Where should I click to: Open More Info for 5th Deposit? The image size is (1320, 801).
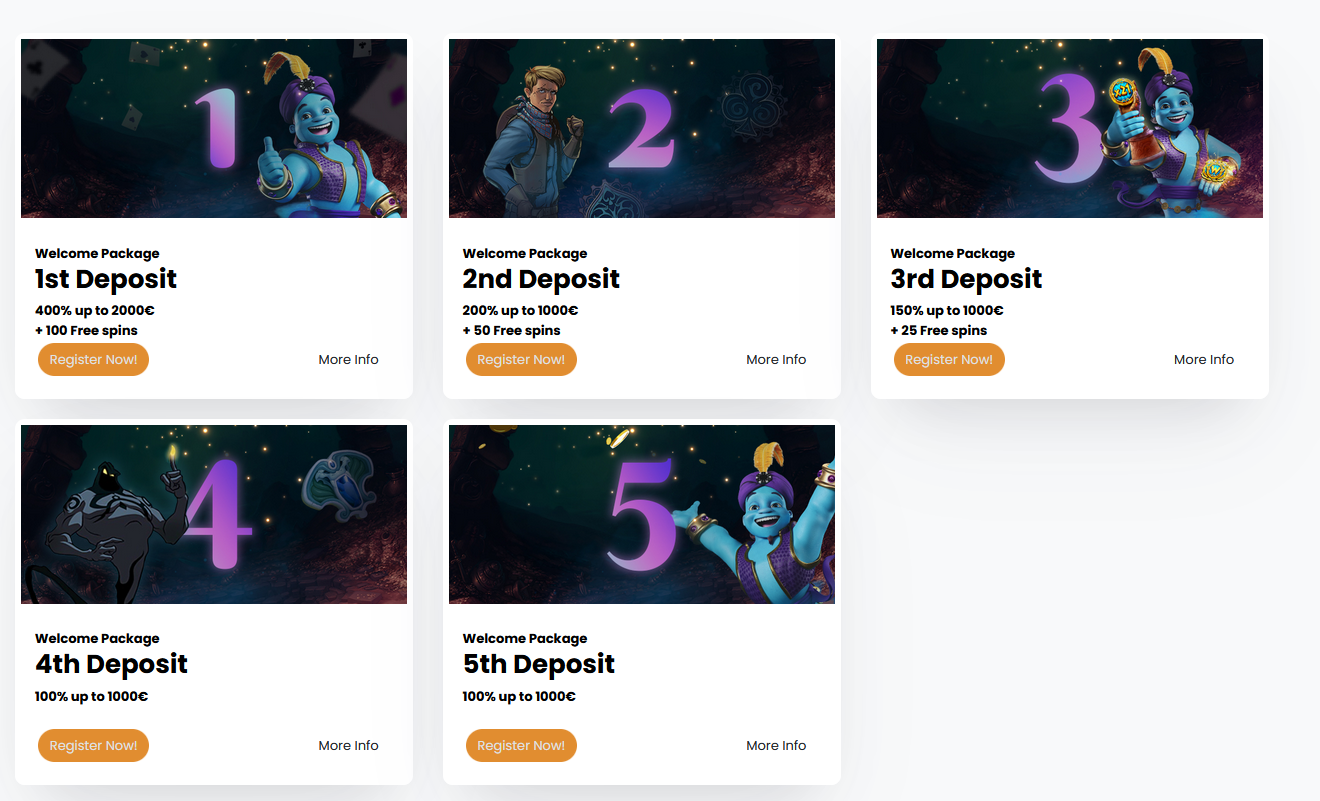click(x=776, y=746)
